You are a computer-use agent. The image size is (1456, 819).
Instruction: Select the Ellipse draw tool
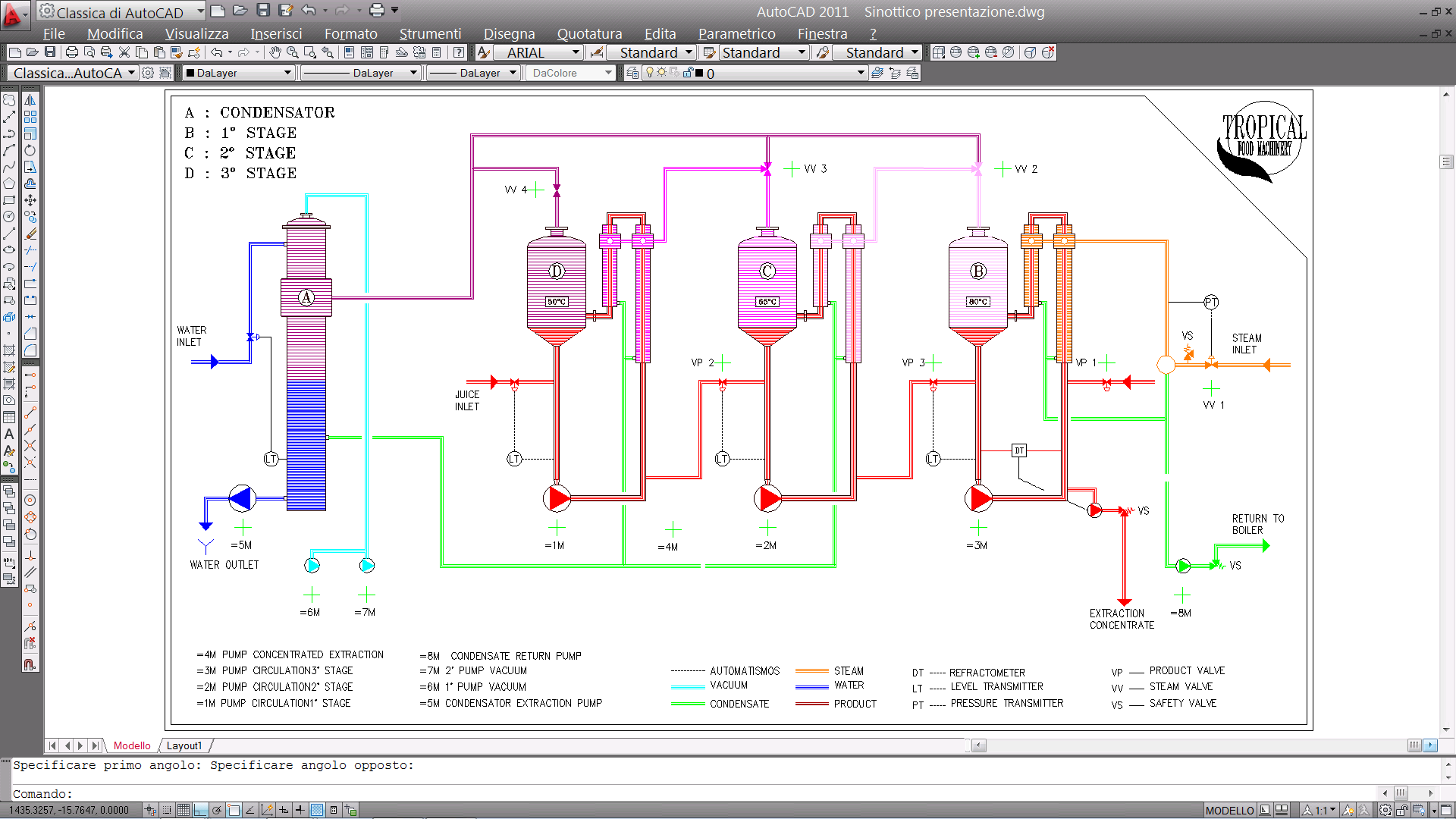9,249
